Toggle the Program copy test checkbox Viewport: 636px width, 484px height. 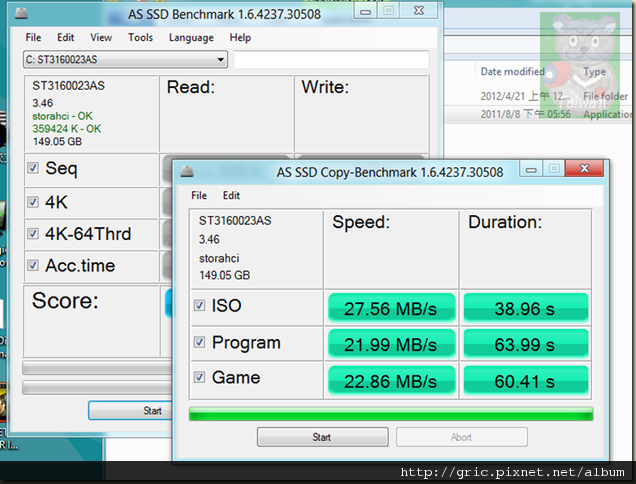coord(199,342)
